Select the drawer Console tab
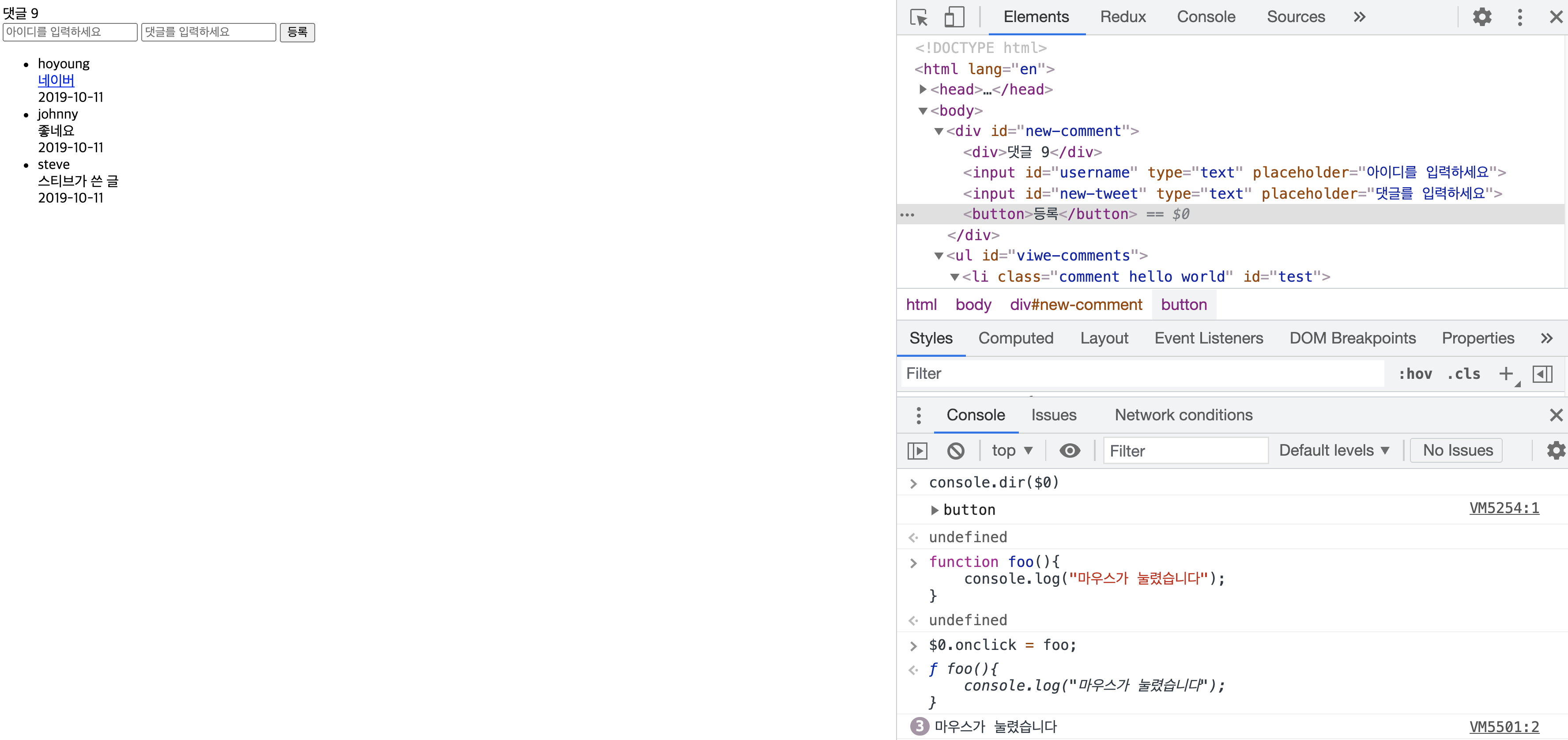Image resolution: width=1568 pixels, height=740 pixels. tap(975, 415)
